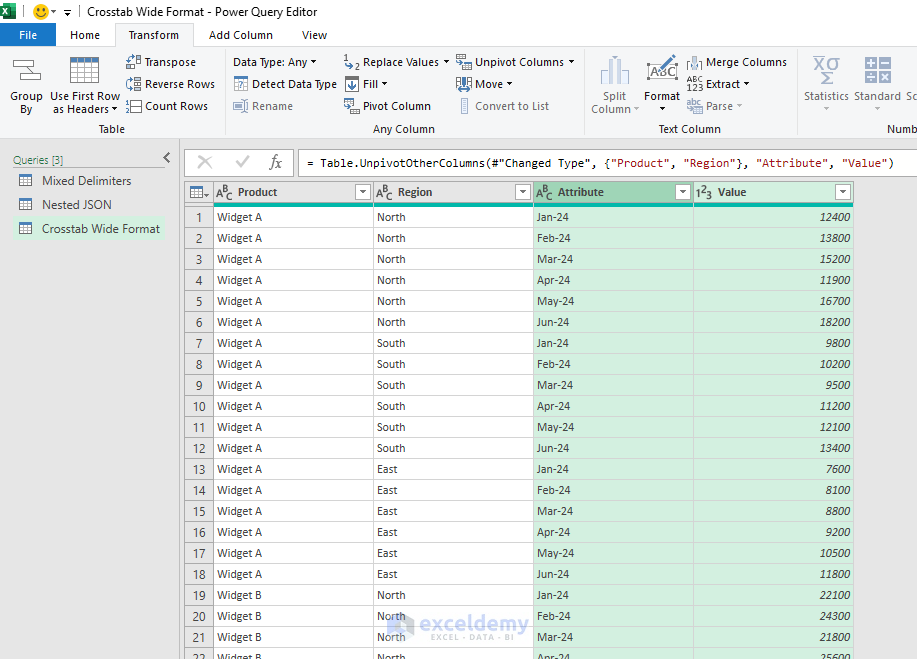Click the Attribute column data type icon
917x659 pixels.
click(544, 192)
